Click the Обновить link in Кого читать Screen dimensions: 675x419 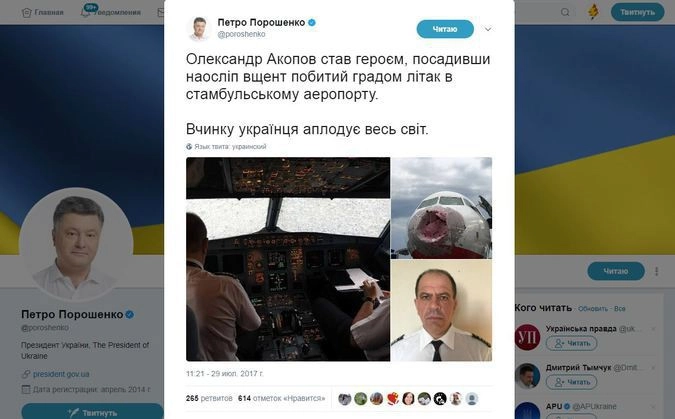click(x=593, y=309)
